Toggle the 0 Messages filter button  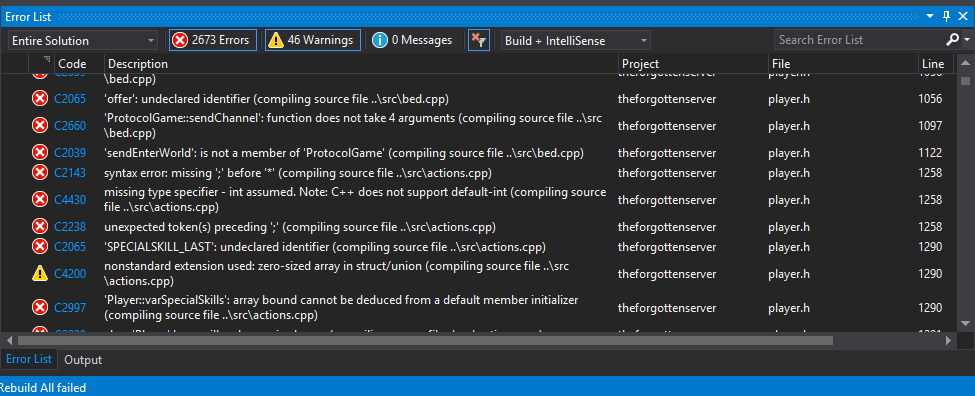click(x=412, y=40)
